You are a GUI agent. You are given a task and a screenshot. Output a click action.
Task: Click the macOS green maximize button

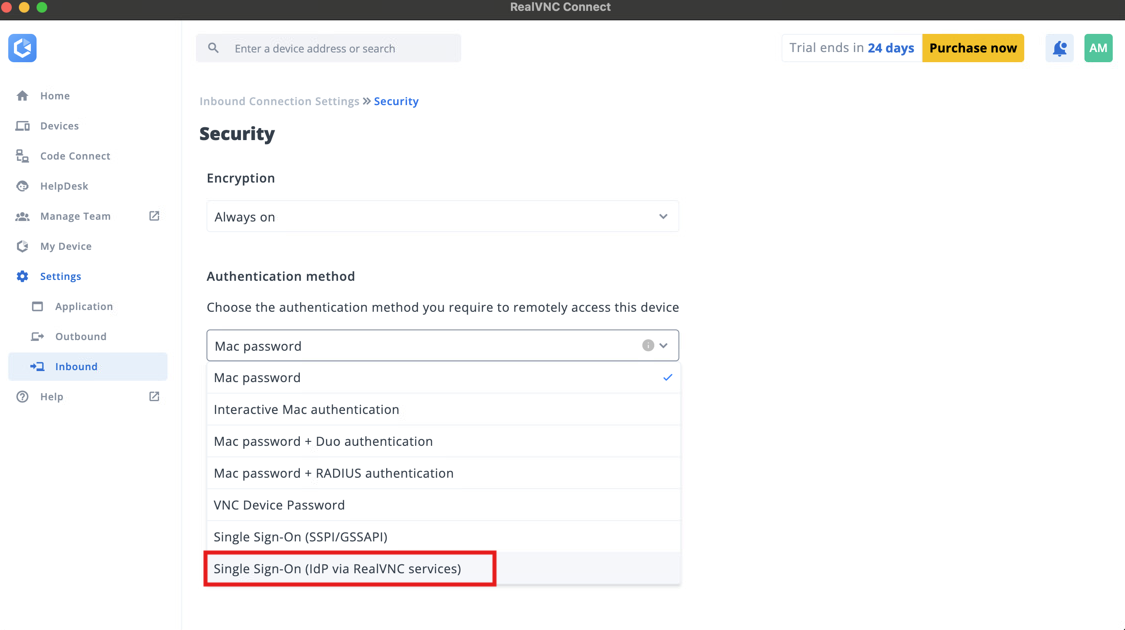[42, 7]
